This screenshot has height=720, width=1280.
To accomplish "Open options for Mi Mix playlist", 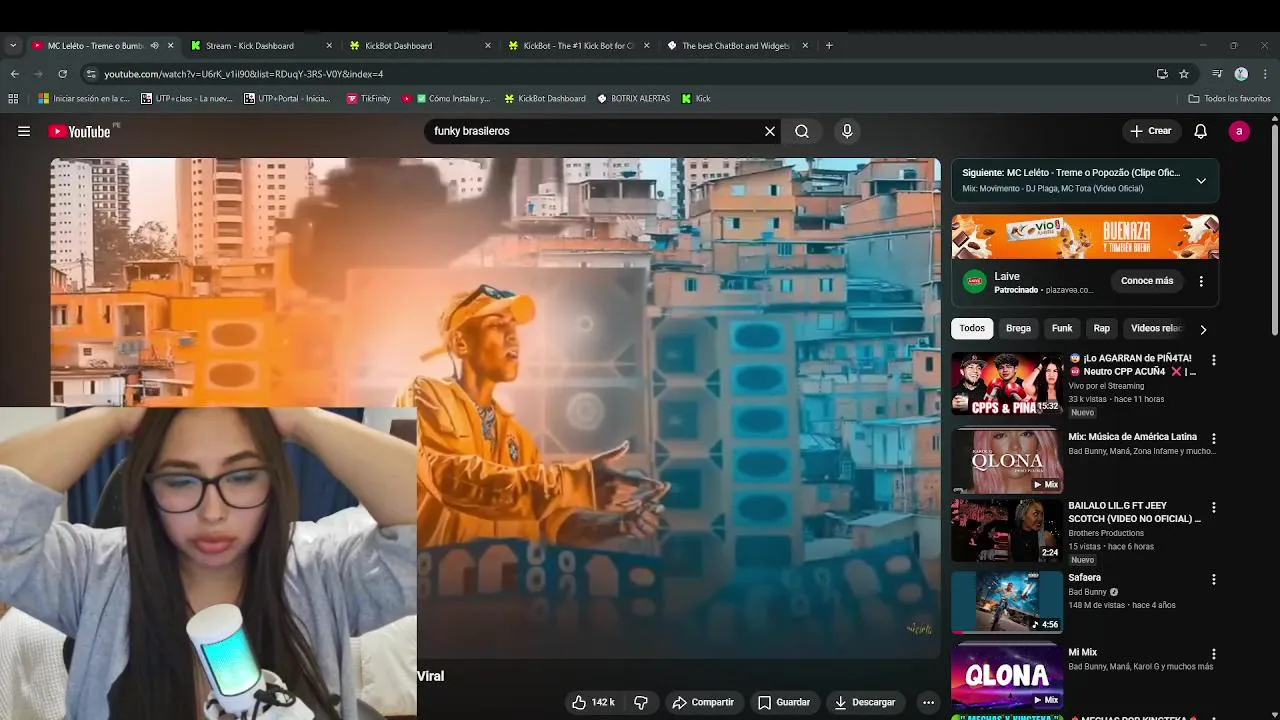I will [x=1214, y=655].
